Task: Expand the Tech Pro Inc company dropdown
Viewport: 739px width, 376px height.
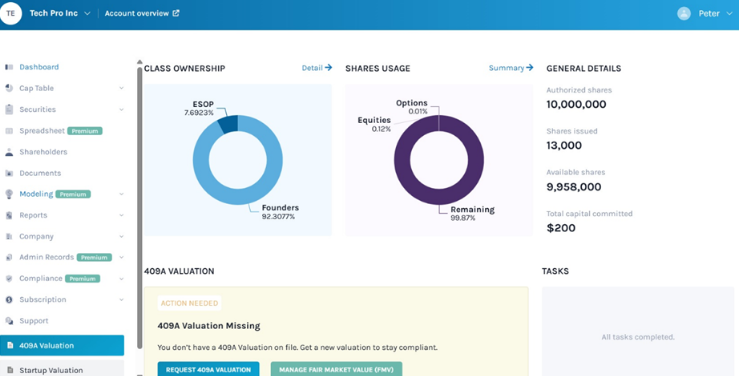Action: (x=87, y=13)
